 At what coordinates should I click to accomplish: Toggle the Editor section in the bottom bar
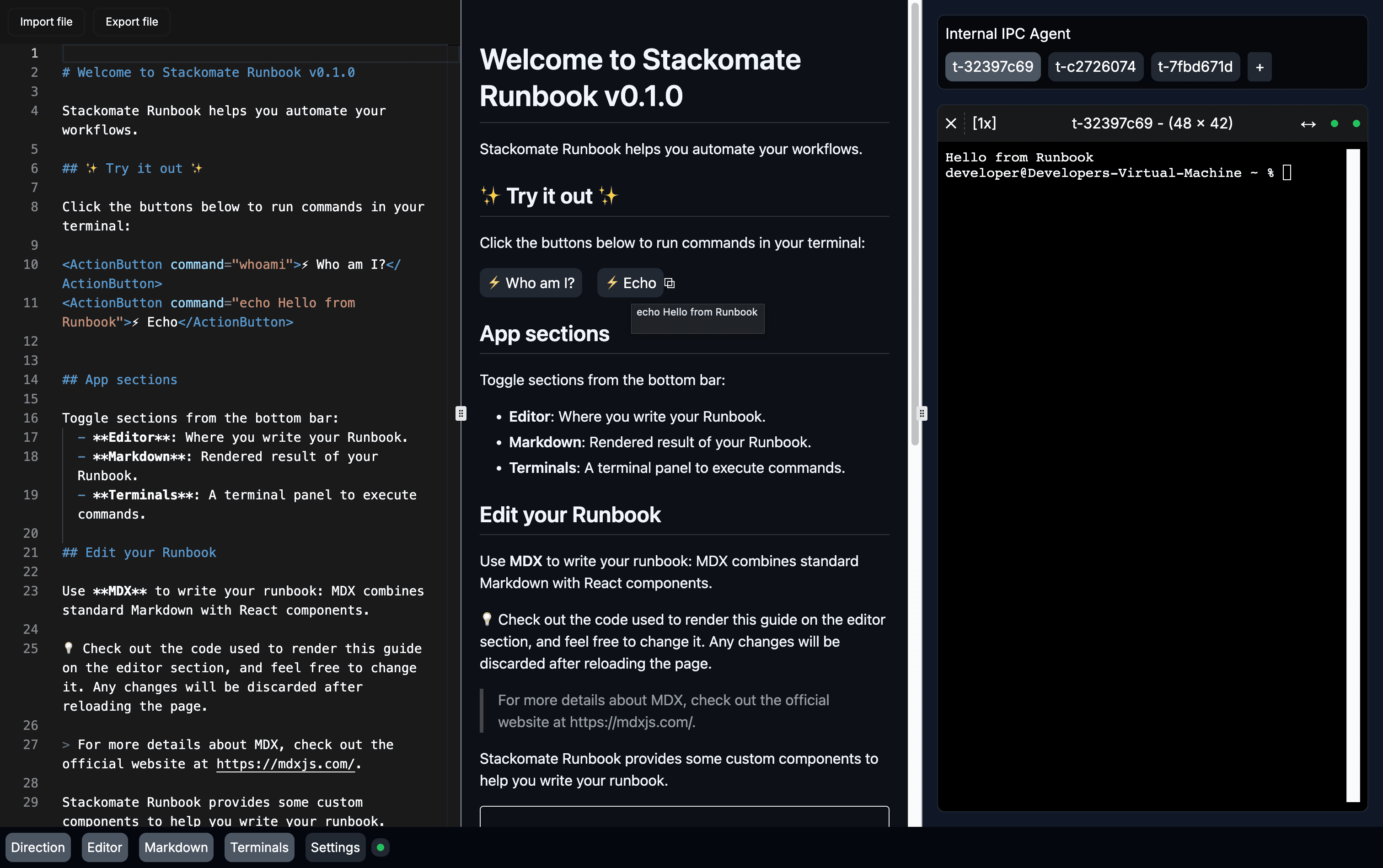tap(105, 847)
